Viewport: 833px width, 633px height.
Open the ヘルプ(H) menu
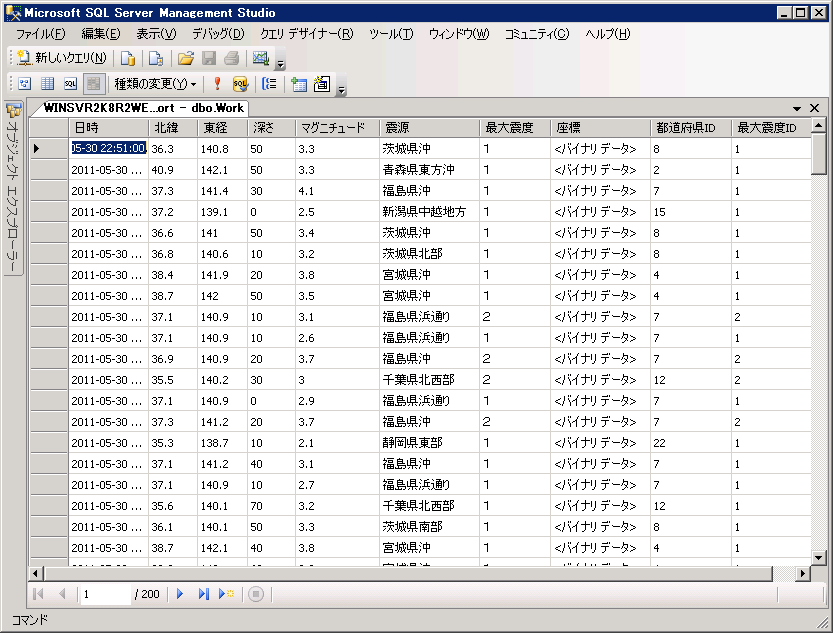[x=607, y=34]
